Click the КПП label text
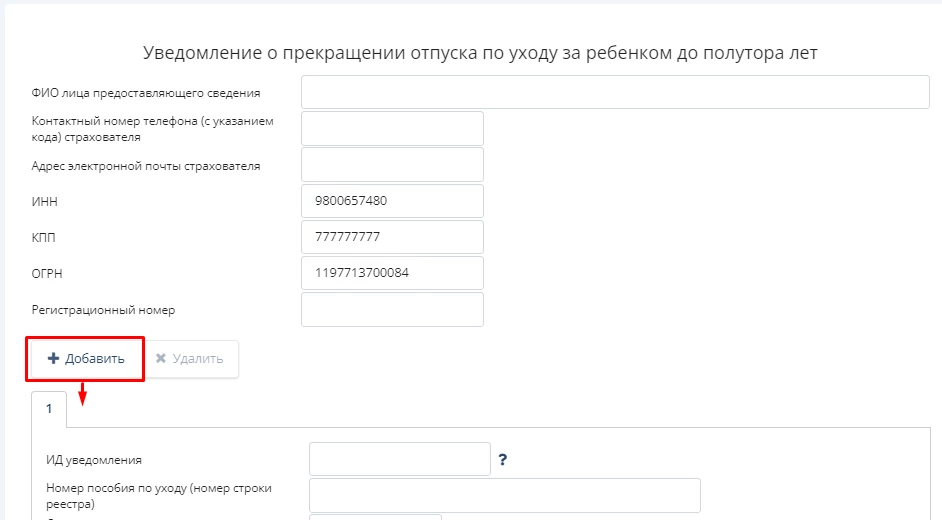The height and width of the screenshot is (520, 942). point(45,238)
